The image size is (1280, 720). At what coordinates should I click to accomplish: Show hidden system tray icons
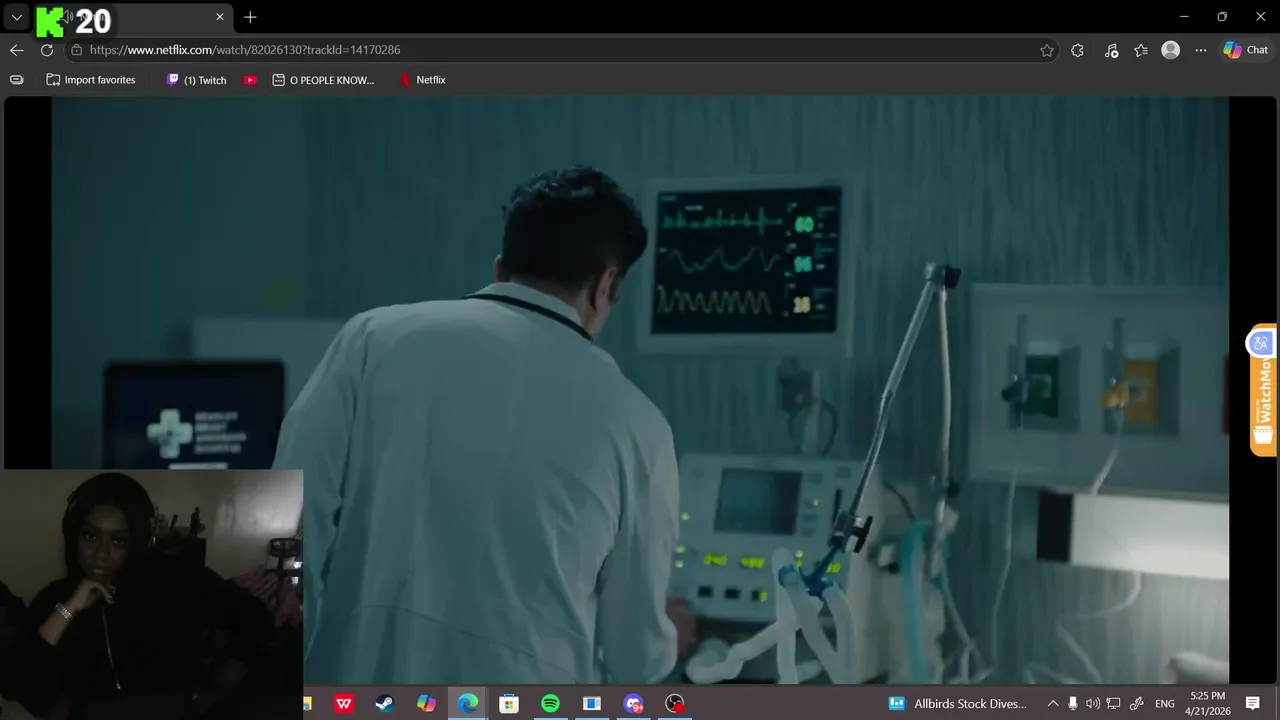[x=1052, y=704]
